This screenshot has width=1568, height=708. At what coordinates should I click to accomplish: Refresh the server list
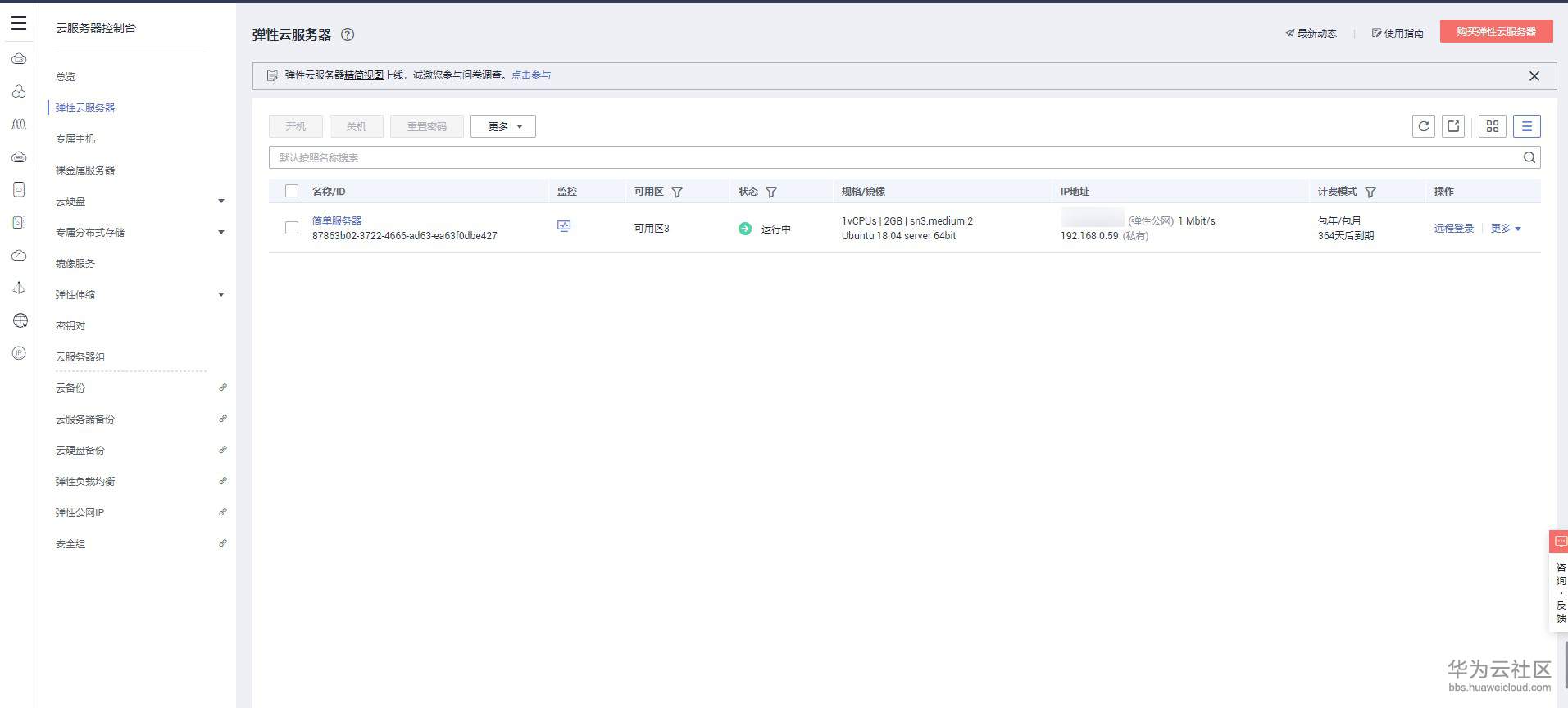click(x=1424, y=126)
